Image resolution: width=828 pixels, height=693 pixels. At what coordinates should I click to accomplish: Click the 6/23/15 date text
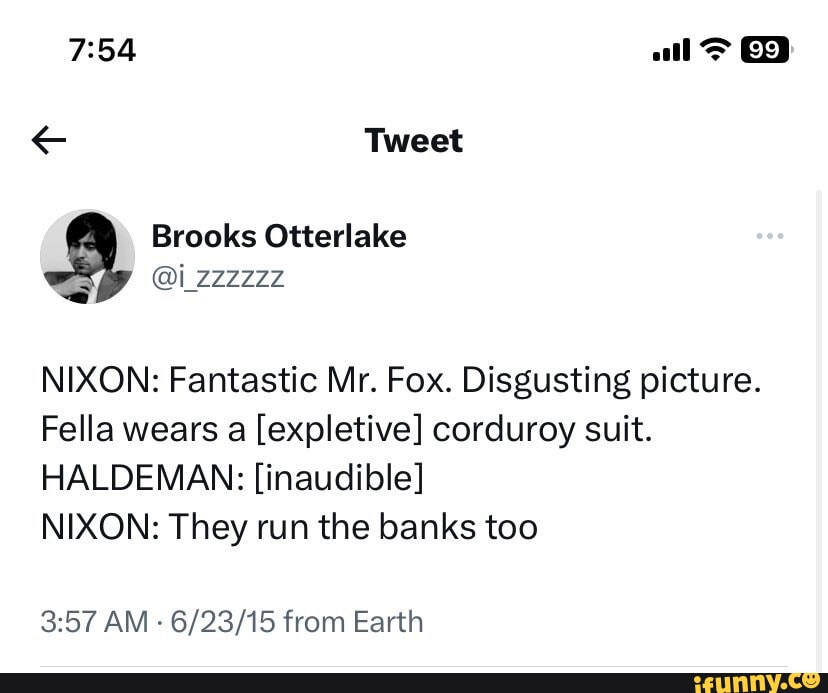pos(222,621)
